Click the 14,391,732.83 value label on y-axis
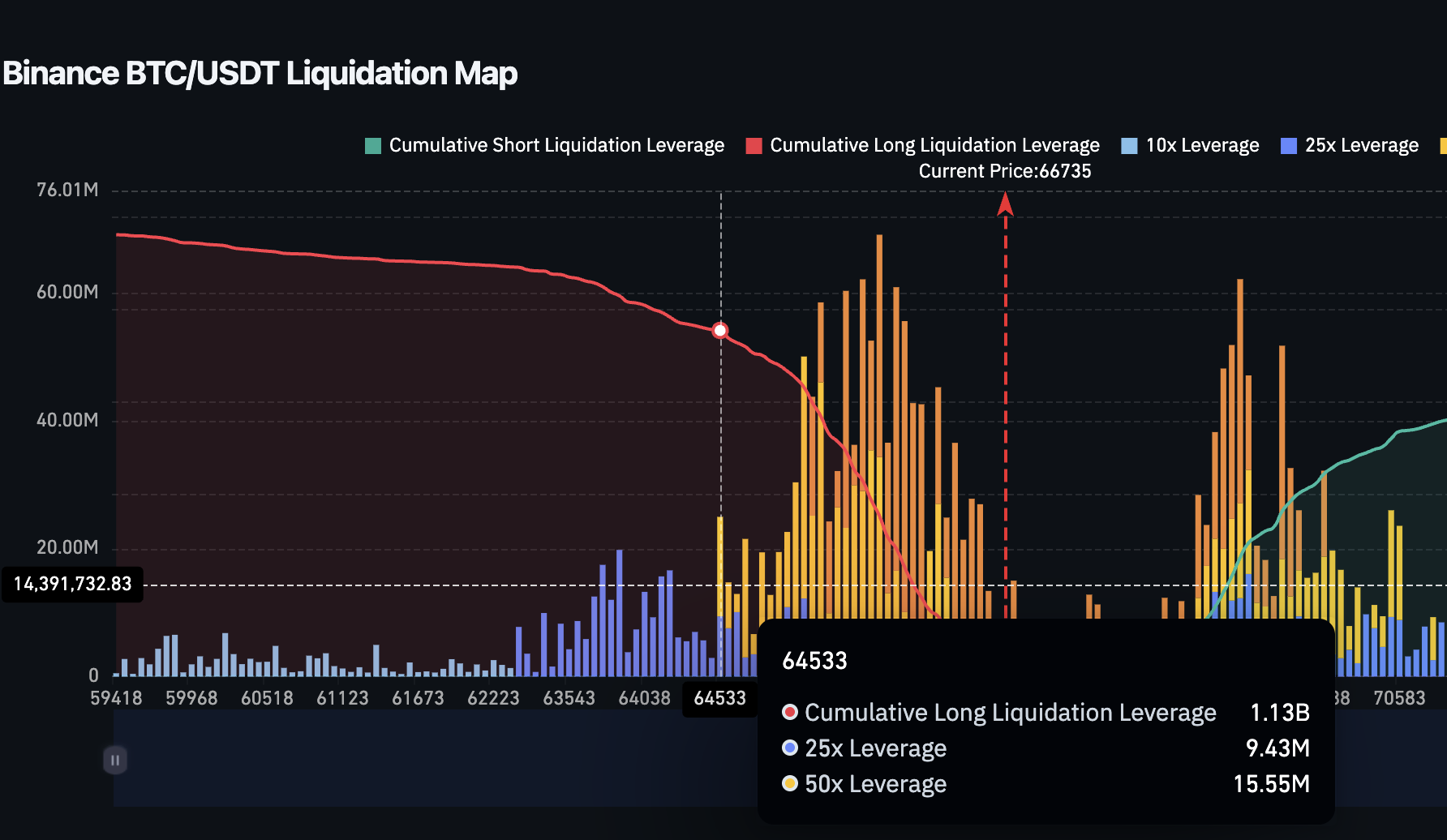This screenshot has width=1447, height=840. (x=73, y=583)
